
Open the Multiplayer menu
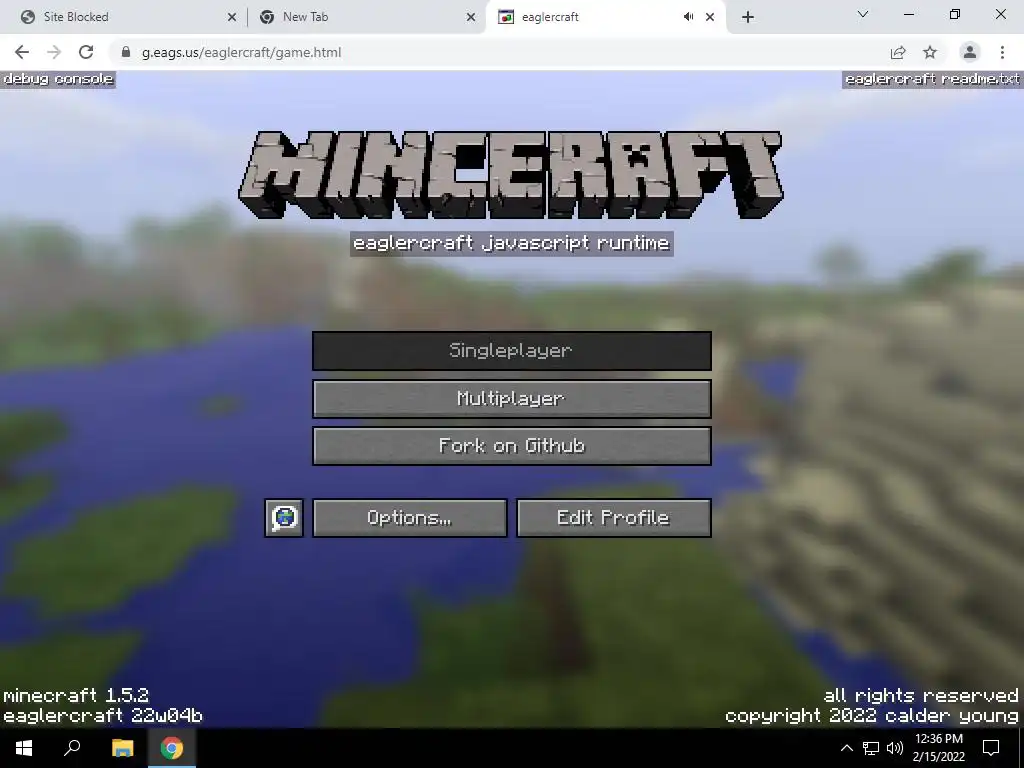pos(511,398)
